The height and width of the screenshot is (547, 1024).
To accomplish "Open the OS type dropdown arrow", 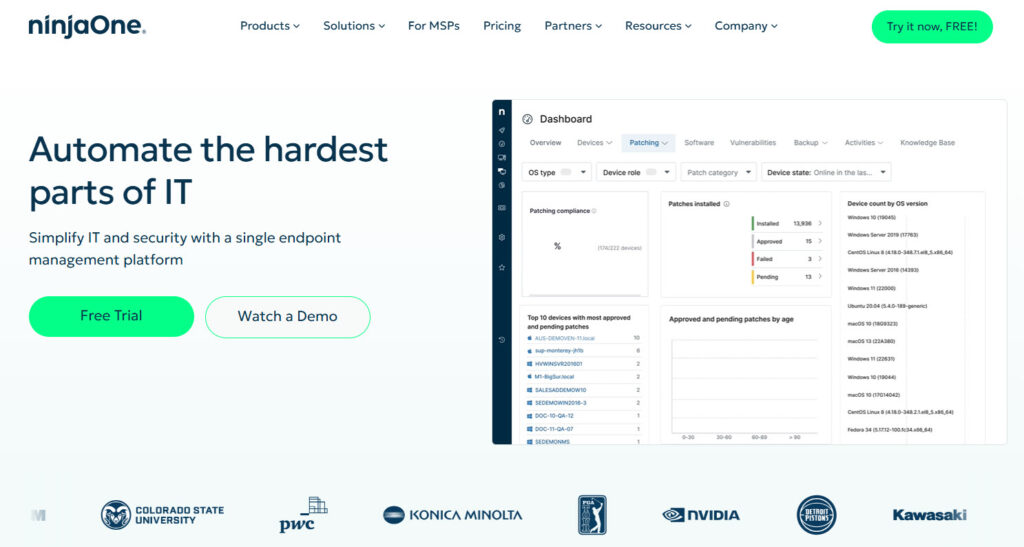I will pyautogui.click(x=583, y=172).
